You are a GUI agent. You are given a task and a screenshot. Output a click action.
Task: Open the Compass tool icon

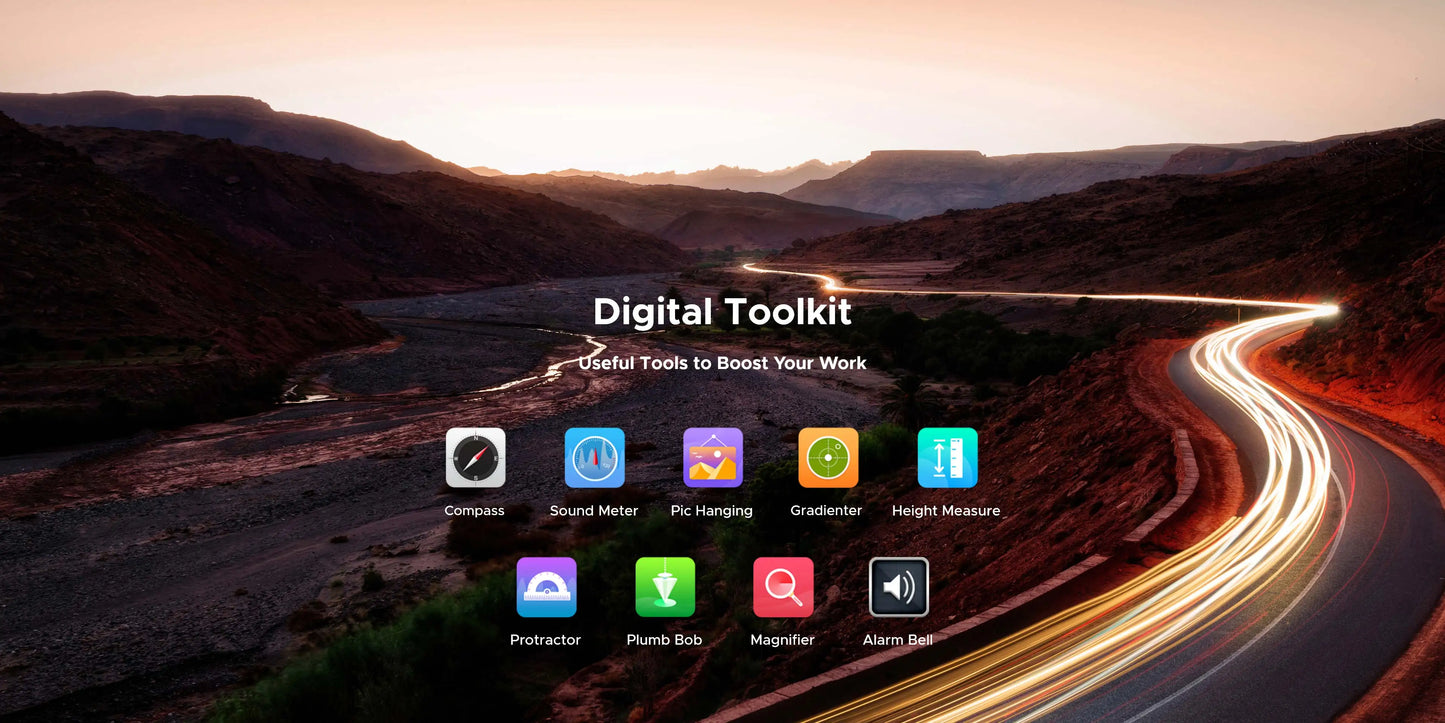pos(475,458)
